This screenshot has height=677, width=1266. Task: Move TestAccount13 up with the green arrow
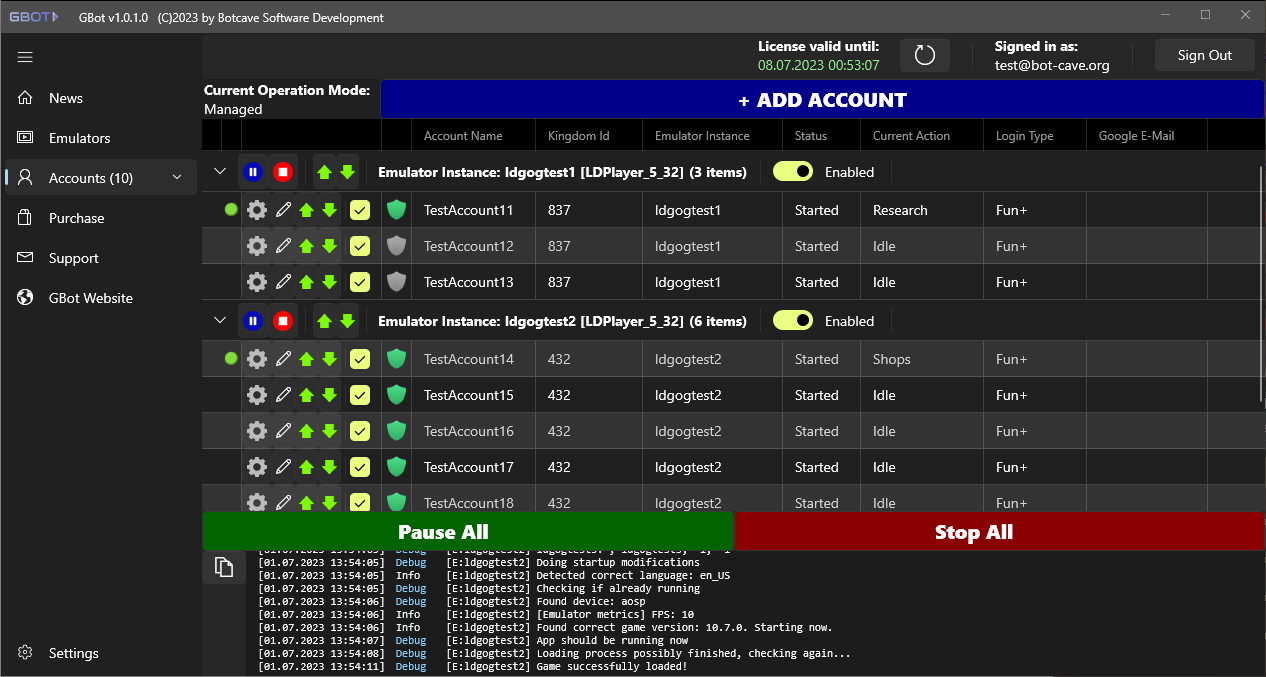click(306, 282)
